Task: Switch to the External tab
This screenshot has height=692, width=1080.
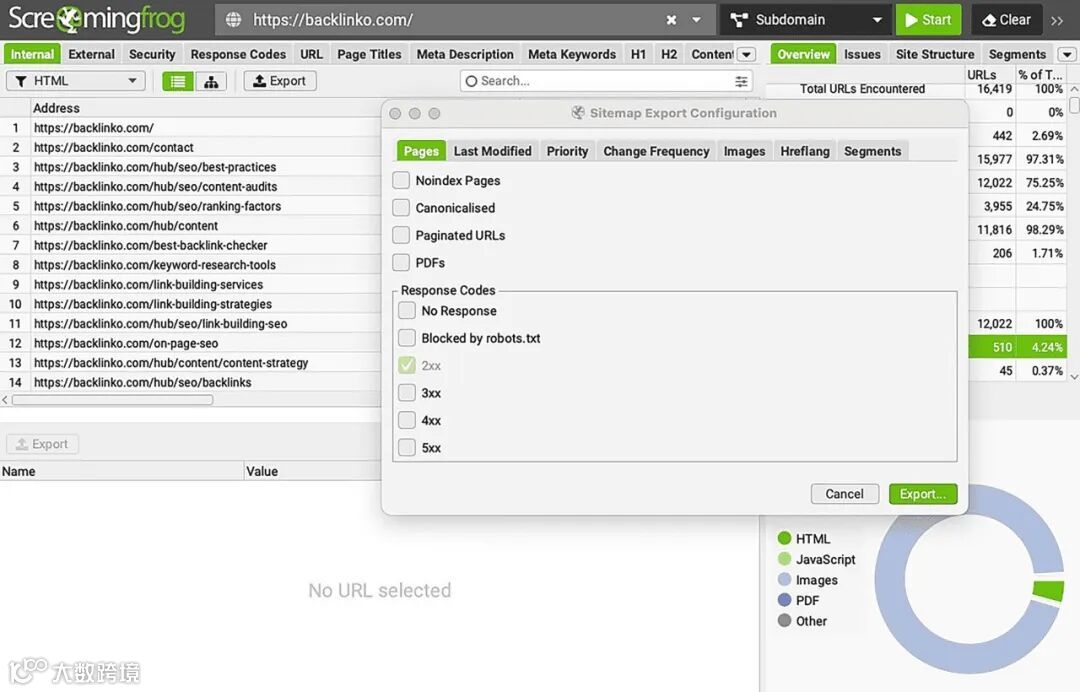Action: (x=92, y=54)
